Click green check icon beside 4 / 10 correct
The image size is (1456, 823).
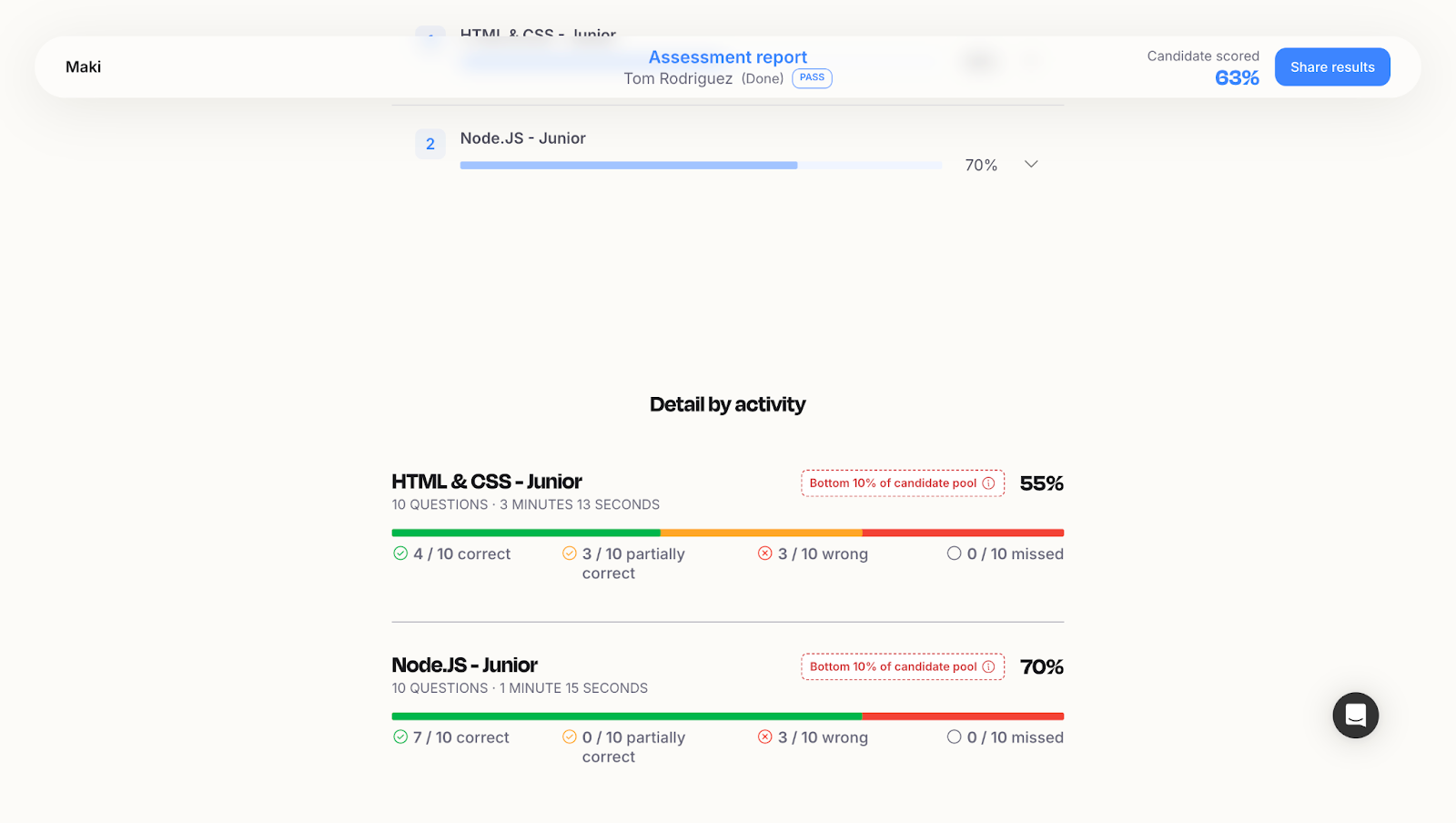[400, 554]
